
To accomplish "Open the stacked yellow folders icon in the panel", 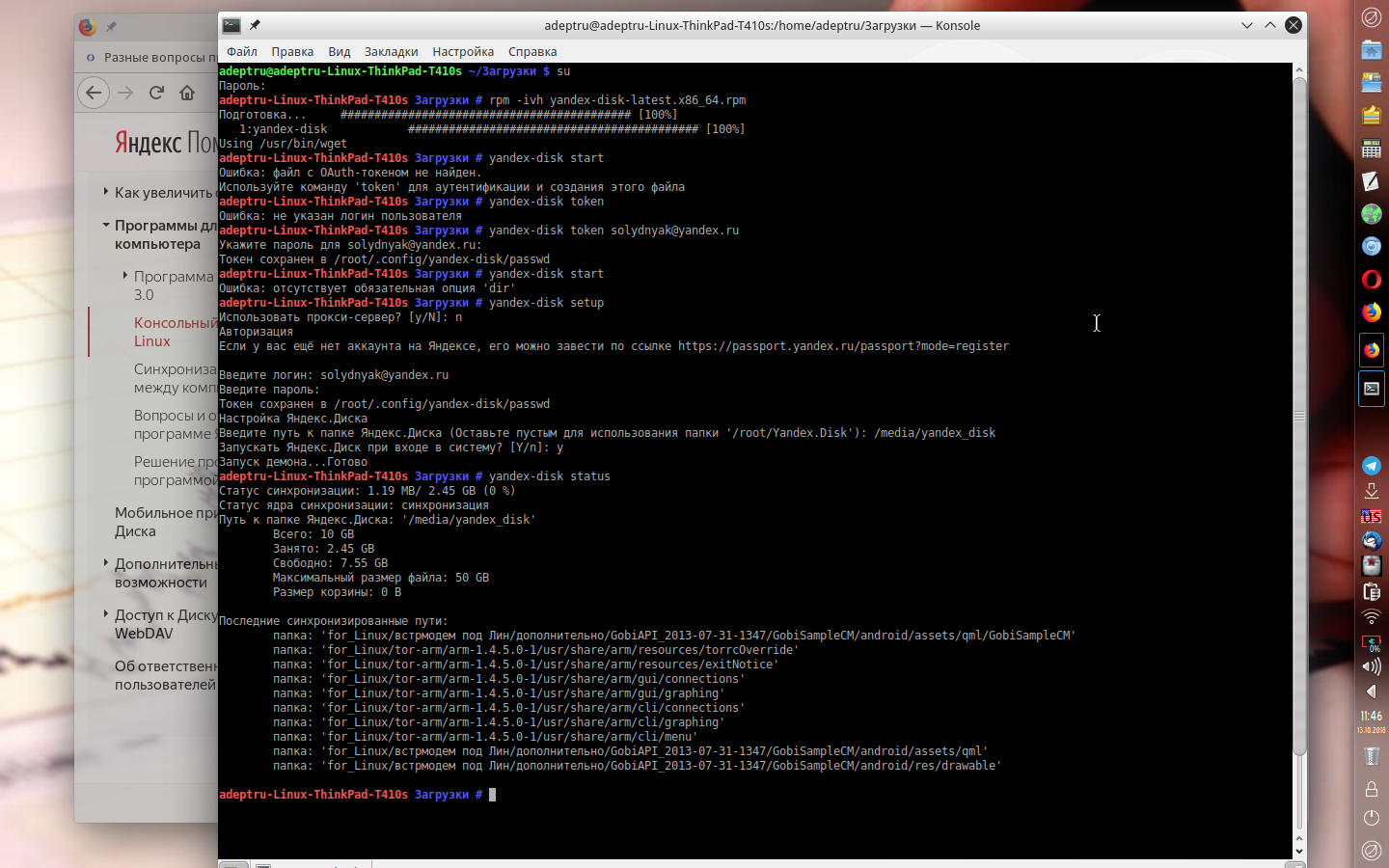I will (x=1371, y=116).
